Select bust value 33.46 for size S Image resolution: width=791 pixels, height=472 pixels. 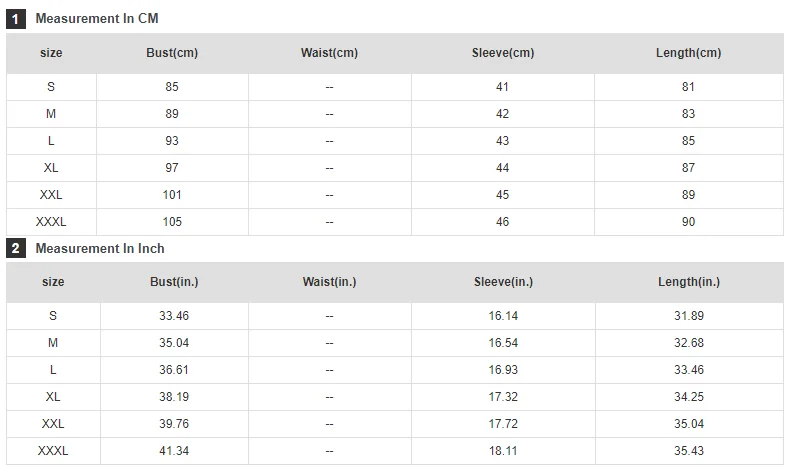(x=174, y=316)
